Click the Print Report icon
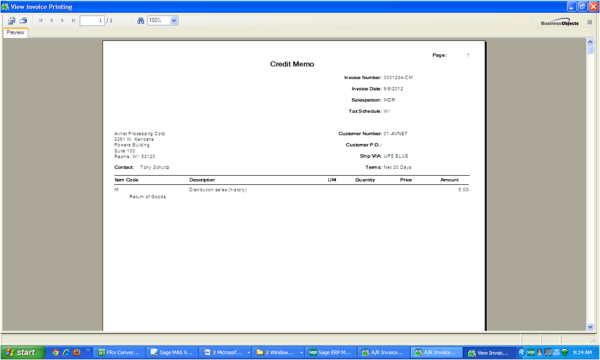Viewport: 600px width, 360px height. [23, 21]
